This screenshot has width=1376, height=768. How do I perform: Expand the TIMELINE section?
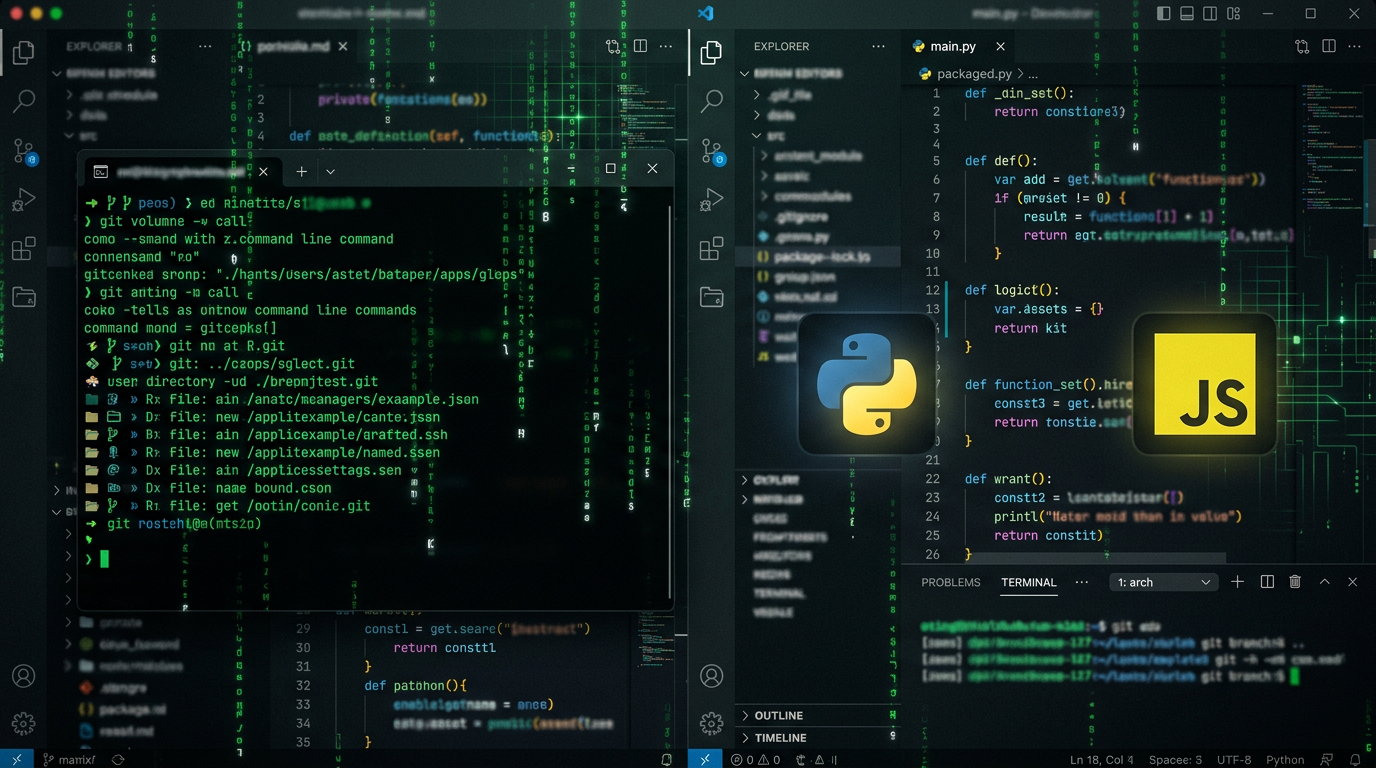pos(780,738)
